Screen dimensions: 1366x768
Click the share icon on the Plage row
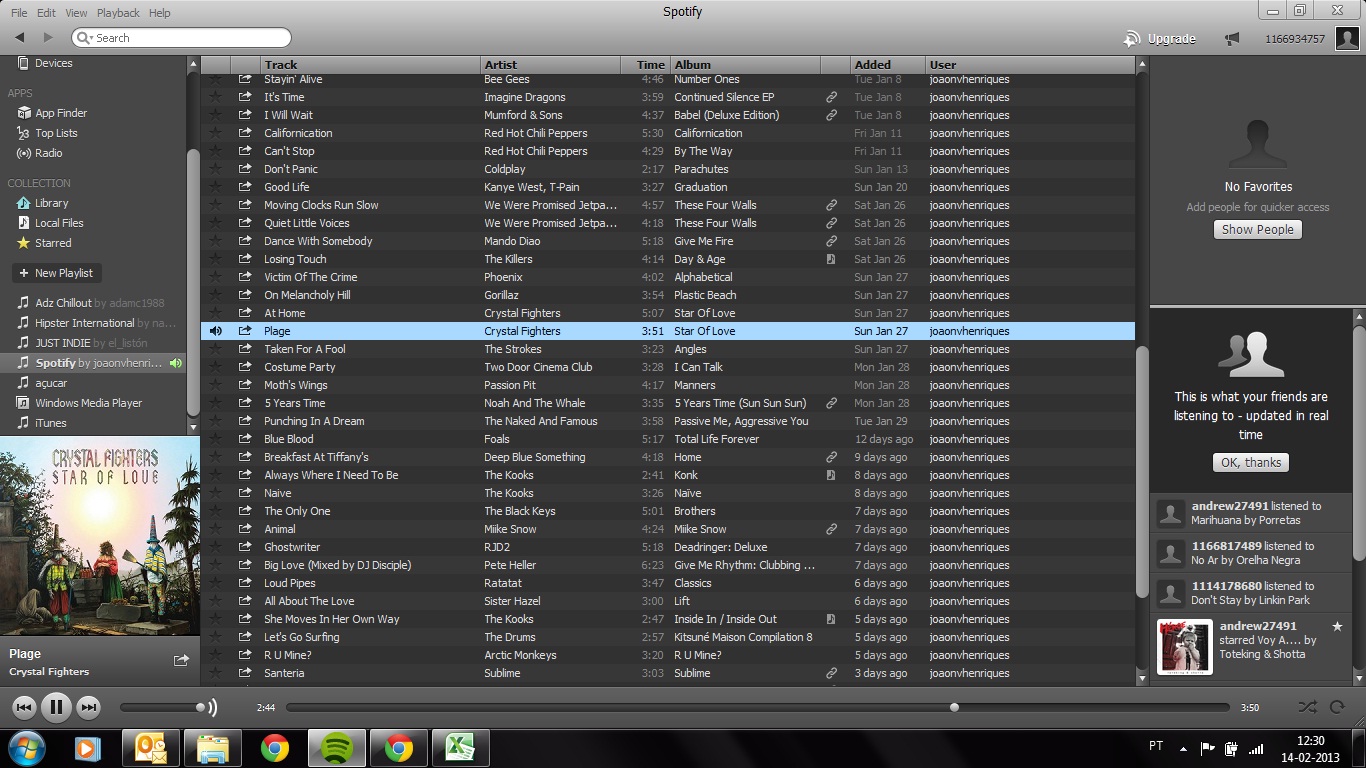pos(245,331)
